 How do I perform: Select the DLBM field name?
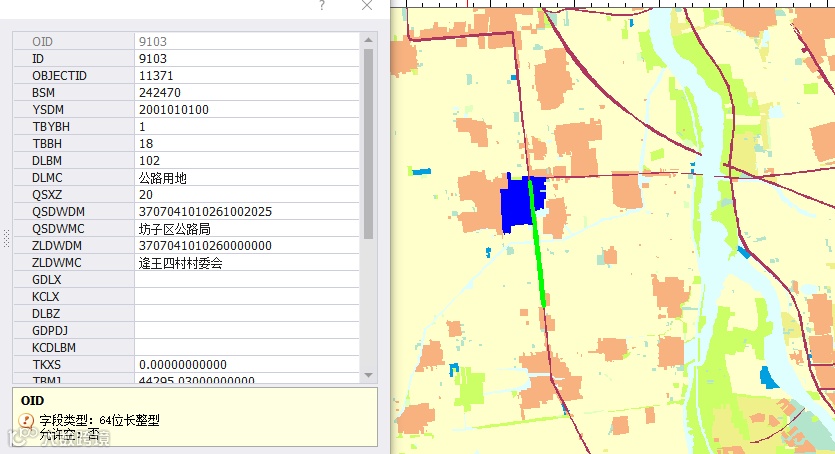(47, 161)
